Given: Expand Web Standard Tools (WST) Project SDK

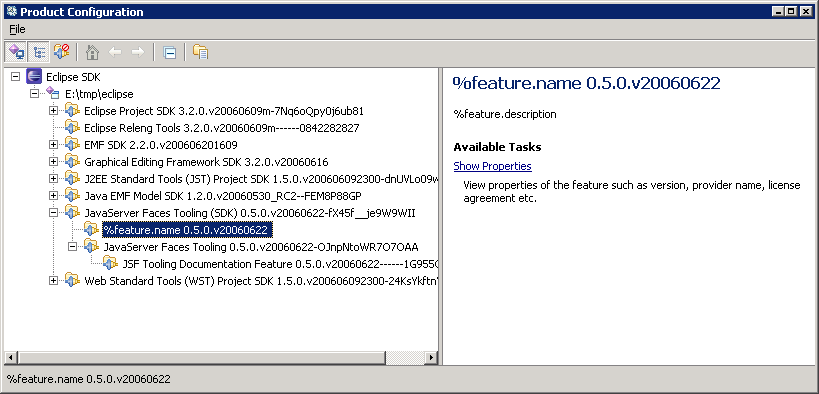Looking at the screenshot, I should [53, 281].
